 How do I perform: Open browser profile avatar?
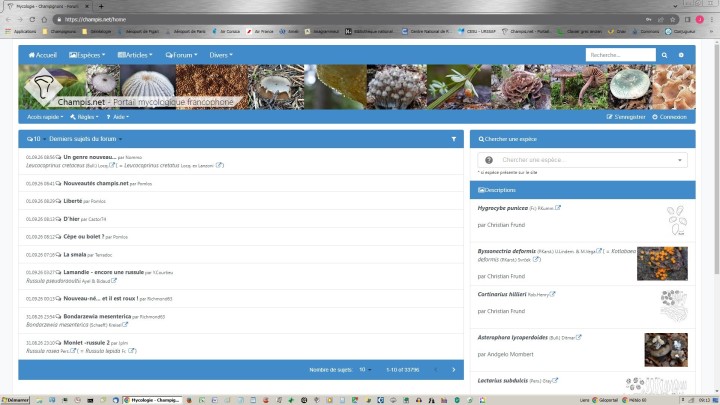[x=699, y=19]
